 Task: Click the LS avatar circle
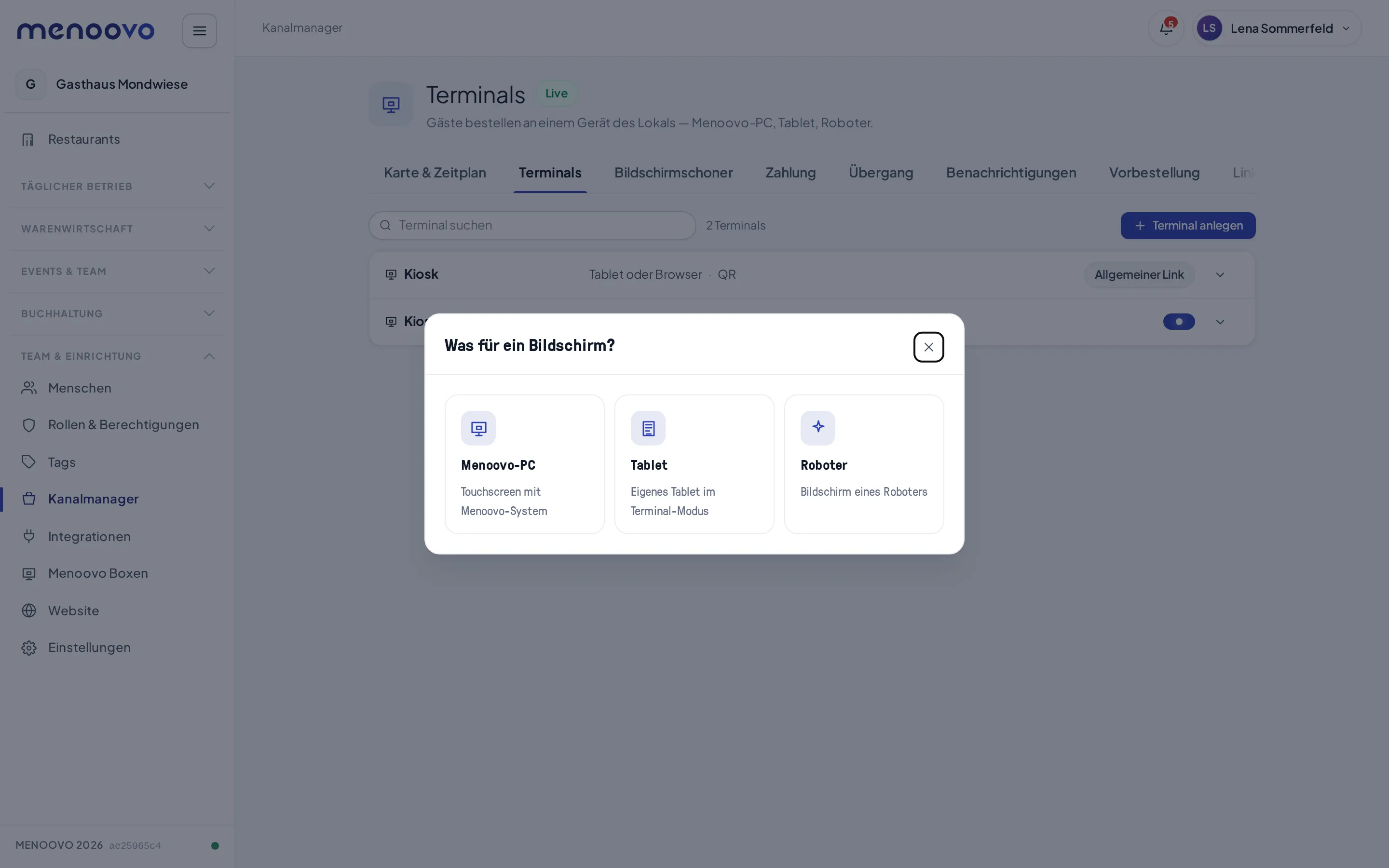coord(1209,28)
